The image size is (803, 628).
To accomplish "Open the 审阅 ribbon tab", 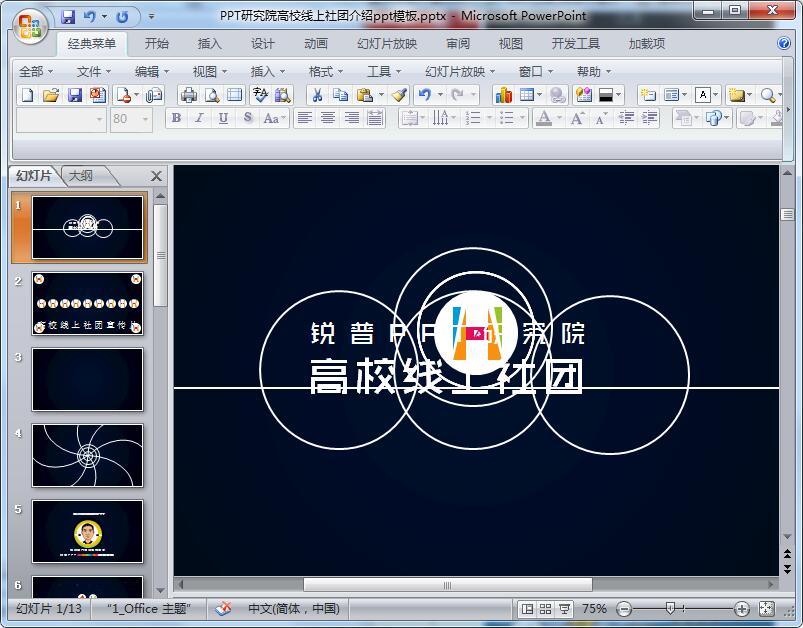I will (x=457, y=44).
